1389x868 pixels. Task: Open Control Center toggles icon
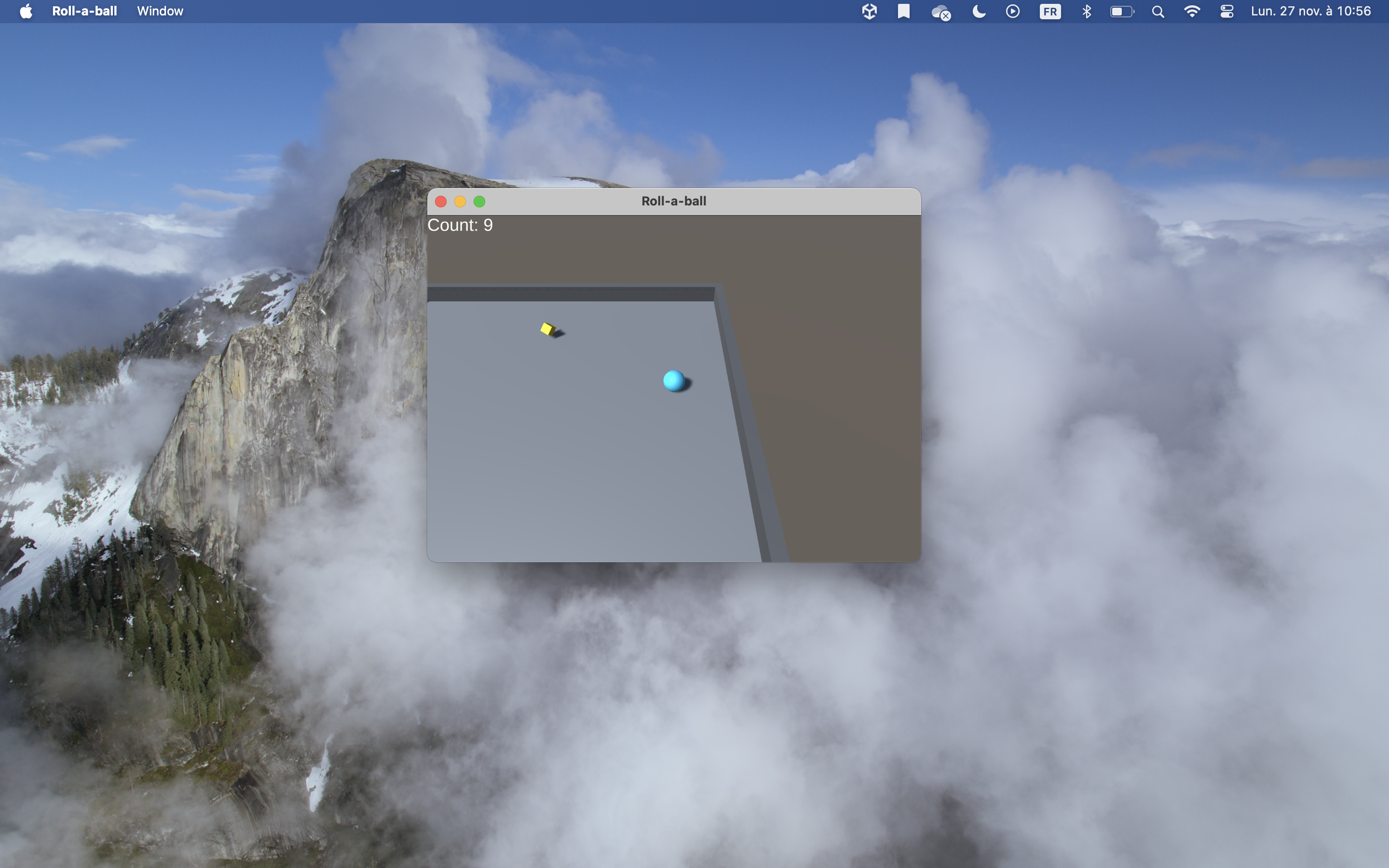[x=1226, y=12]
